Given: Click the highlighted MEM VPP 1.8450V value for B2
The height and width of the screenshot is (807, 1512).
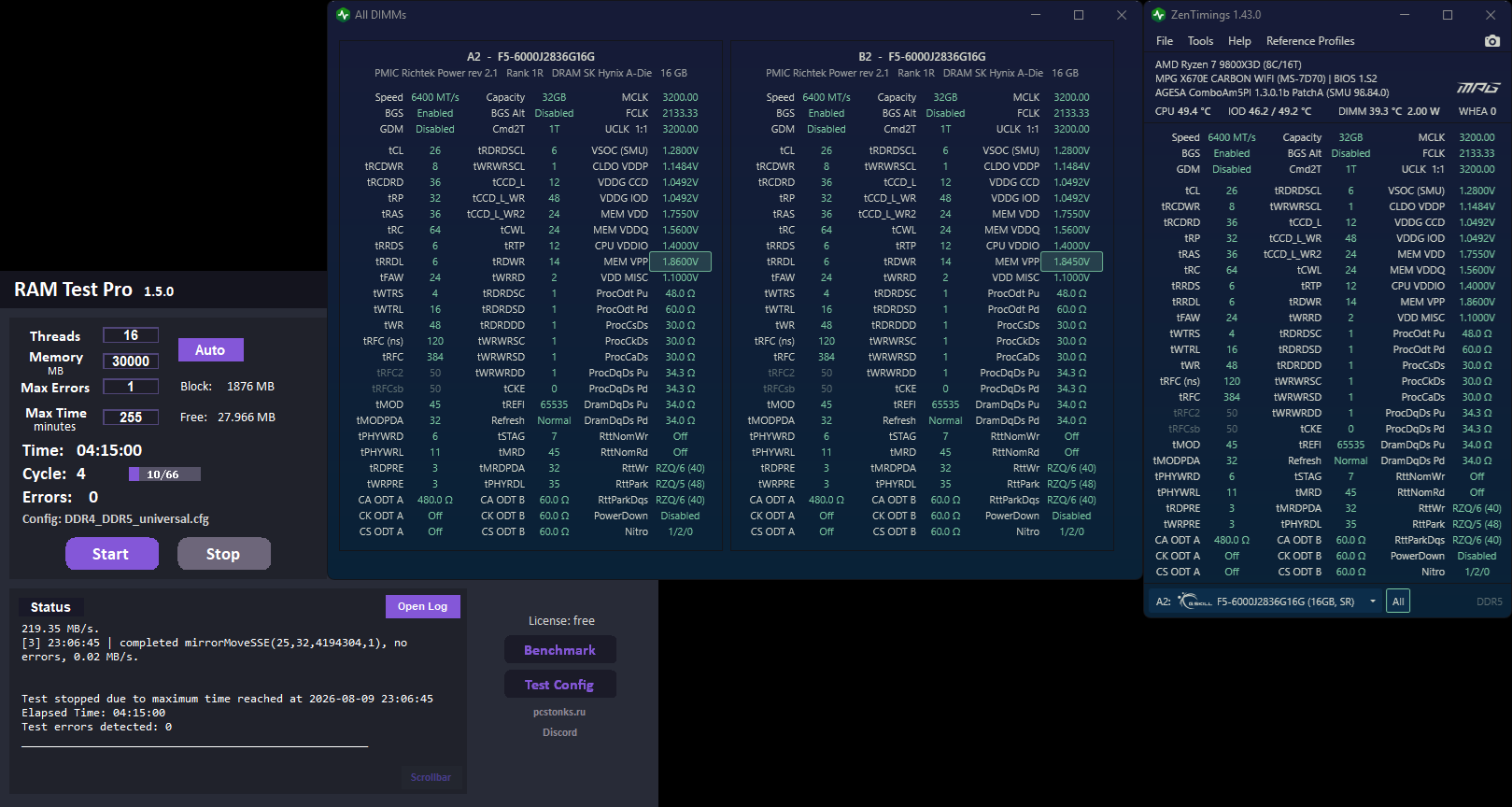Looking at the screenshot, I should (1071, 262).
